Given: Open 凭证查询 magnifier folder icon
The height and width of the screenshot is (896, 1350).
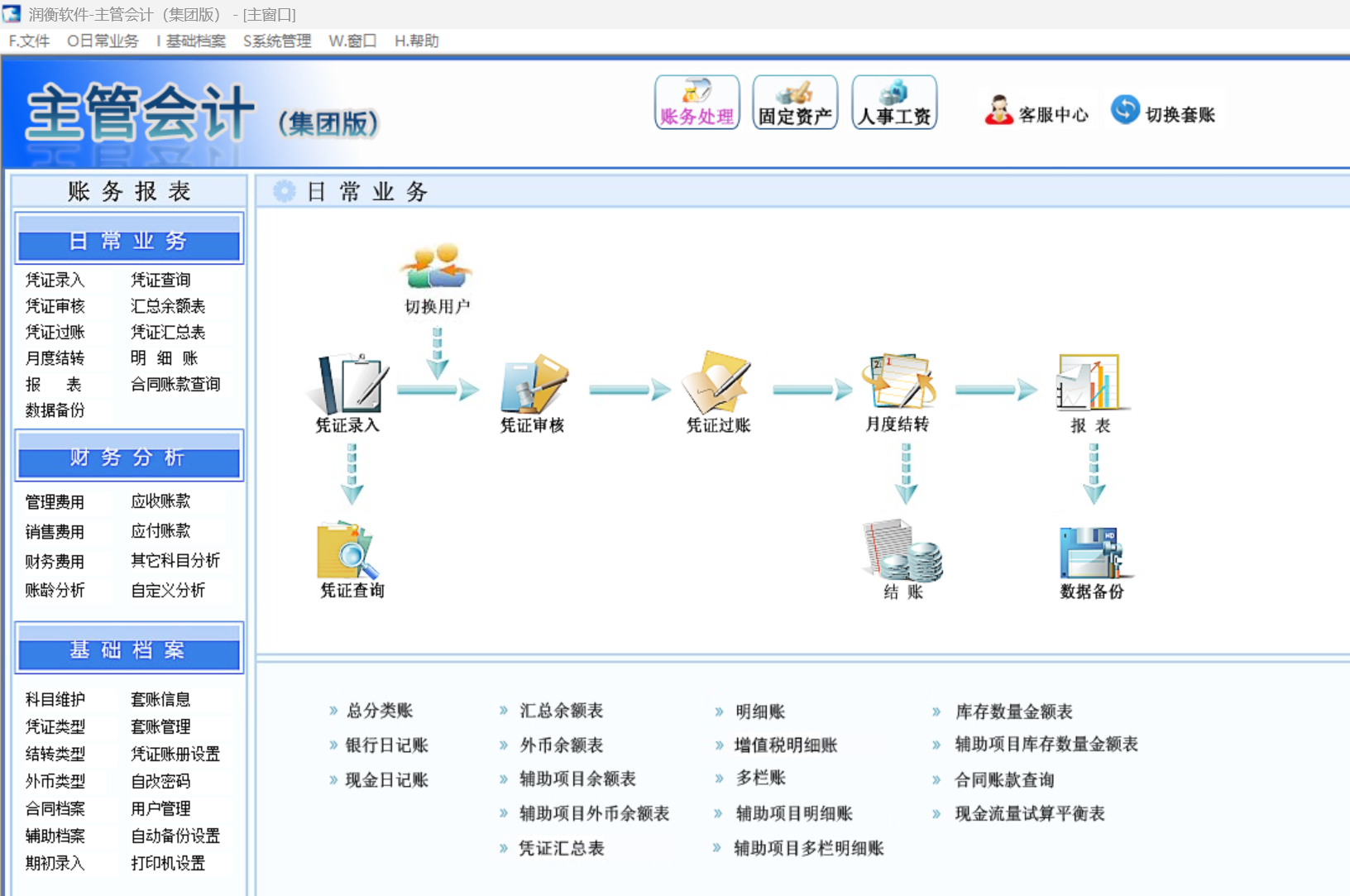Looking at the screenshot, I should click(x=348, y=549).
